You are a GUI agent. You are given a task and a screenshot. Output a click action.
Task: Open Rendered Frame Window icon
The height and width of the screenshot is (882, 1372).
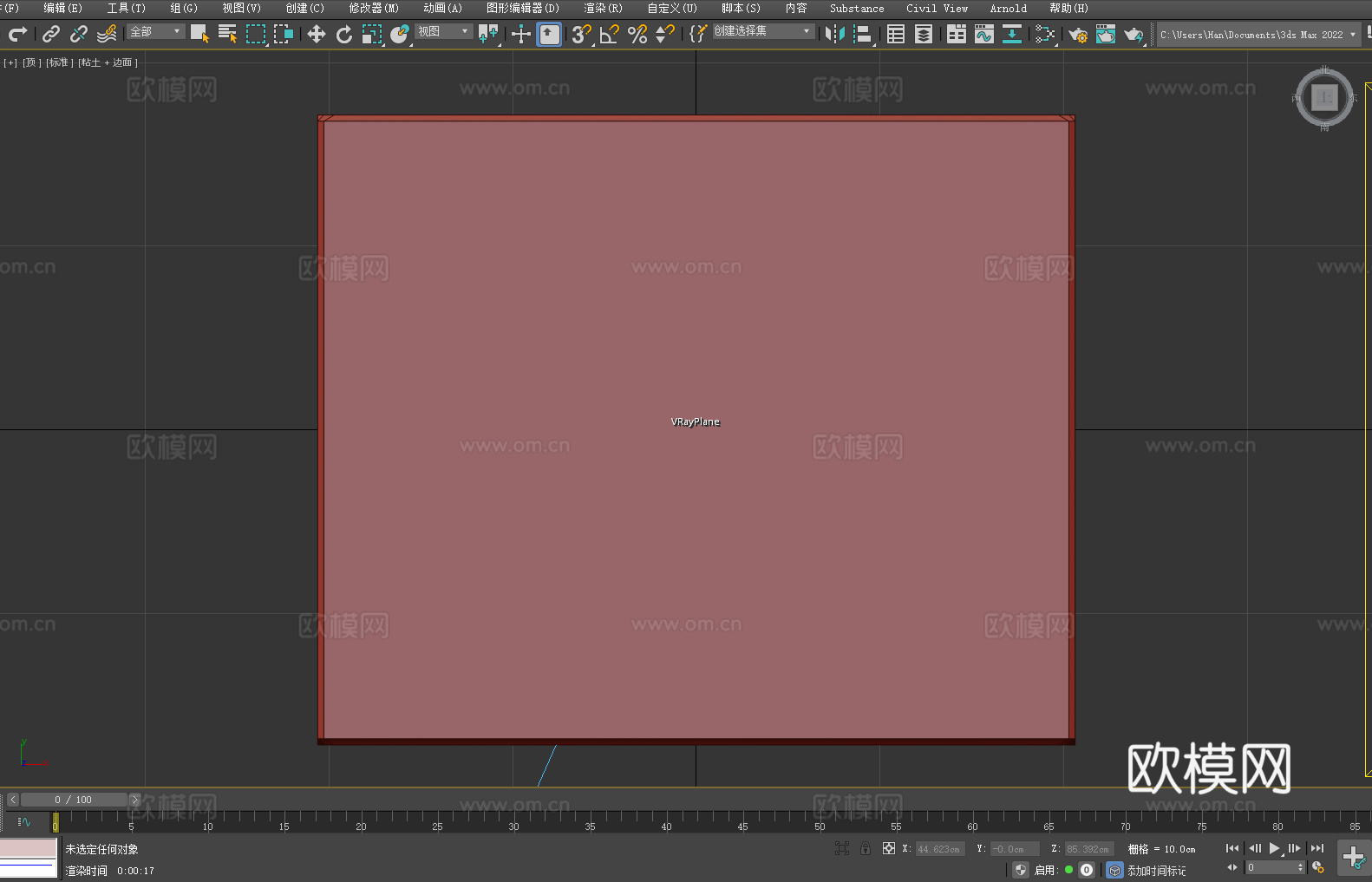click(x=1106, y=34)
